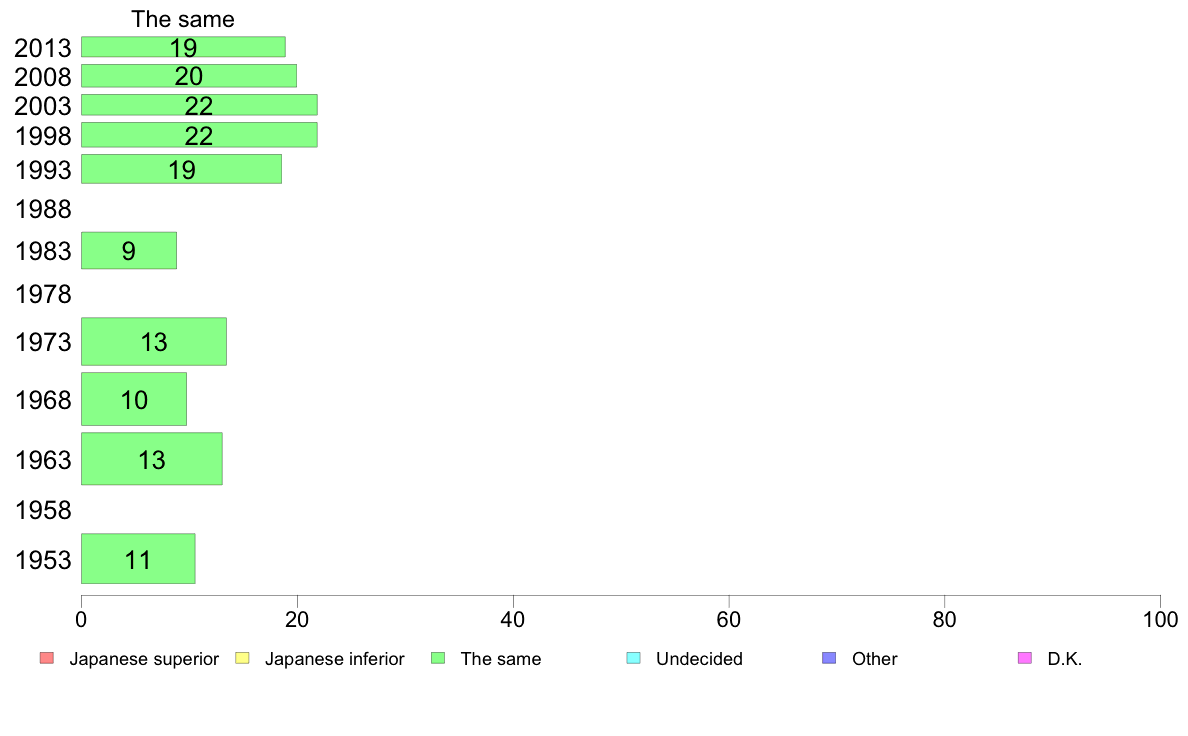Click the blue Other legend swatch
Viewport: 1188px width, 736px height.
(829, 658)
